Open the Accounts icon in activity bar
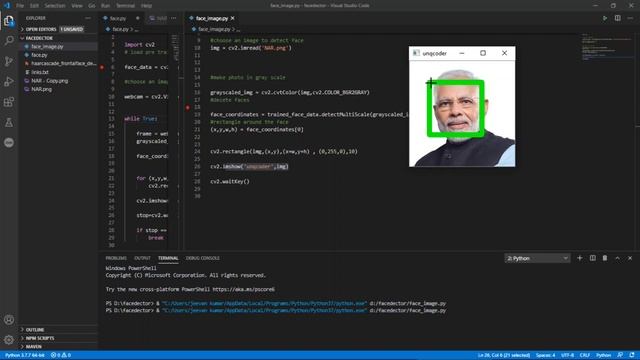This screenshot has height=360, width=640. coord(9,320)
